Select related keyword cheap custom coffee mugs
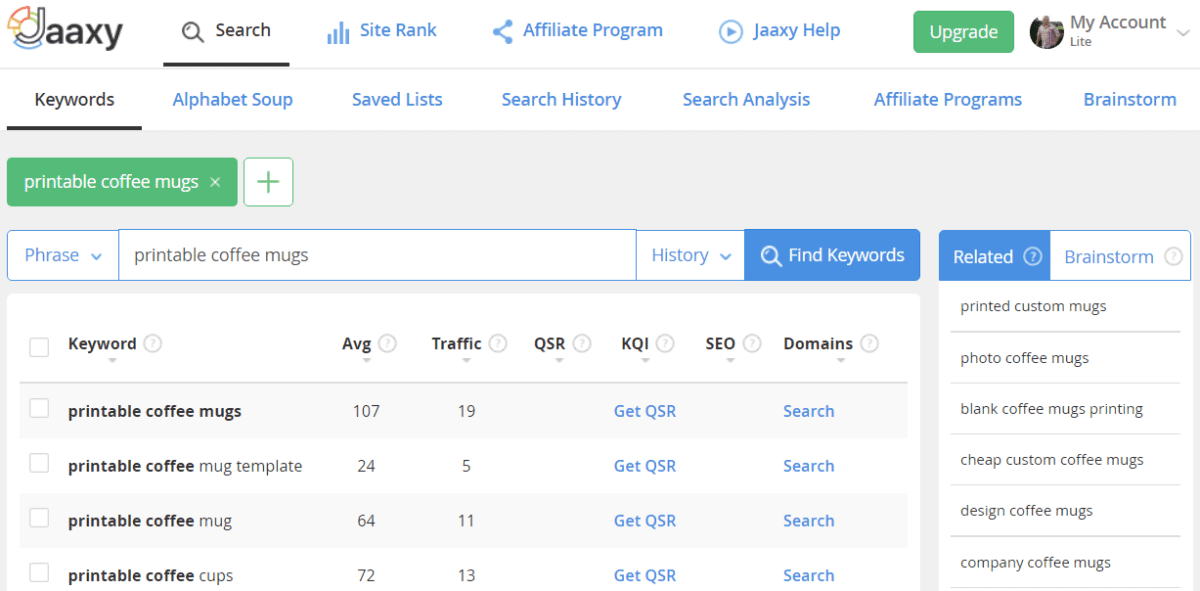 [x=1052, y=460]
